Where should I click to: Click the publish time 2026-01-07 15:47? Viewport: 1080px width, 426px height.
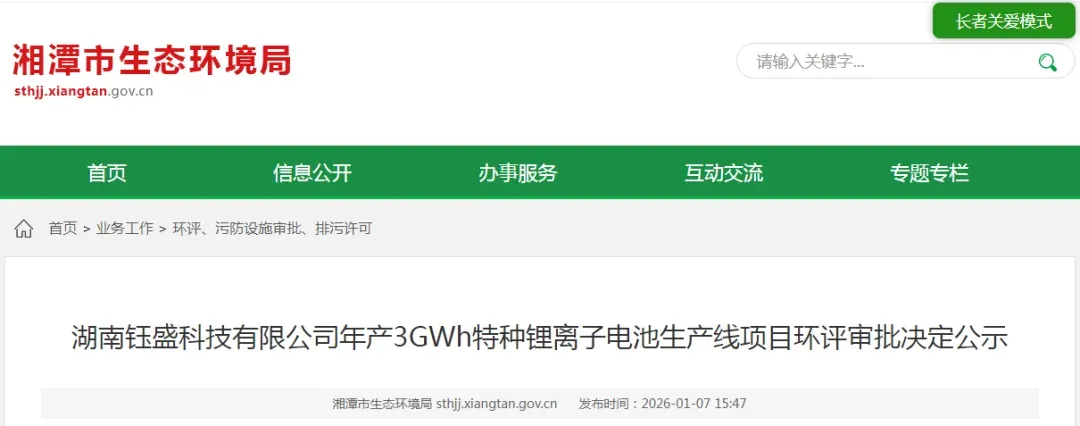click(694, 403)
